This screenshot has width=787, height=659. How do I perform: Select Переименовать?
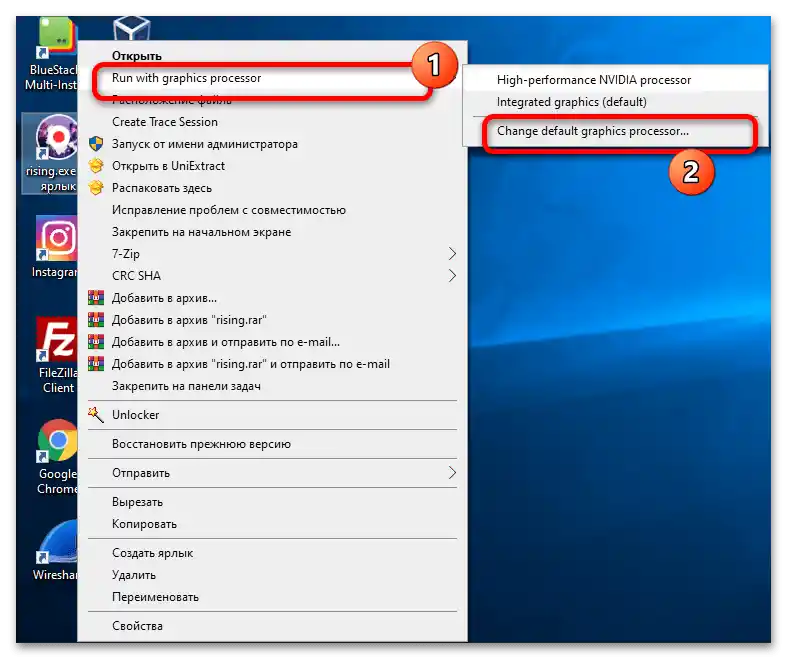[x=272, y=597]
